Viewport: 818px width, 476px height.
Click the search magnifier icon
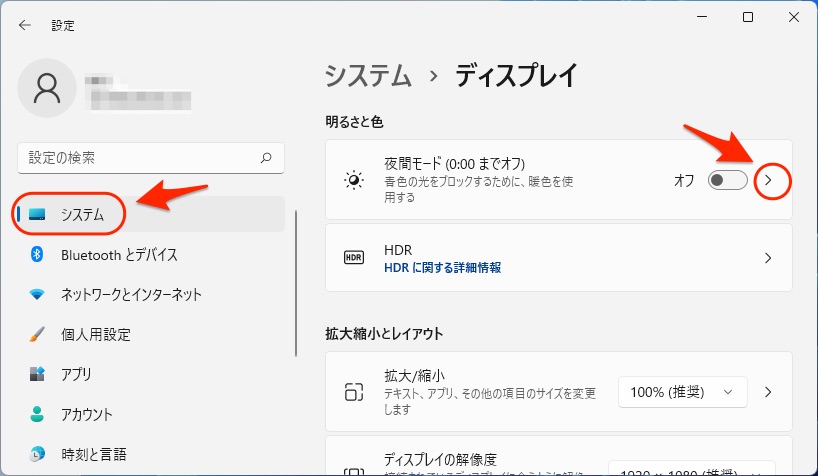266,158
